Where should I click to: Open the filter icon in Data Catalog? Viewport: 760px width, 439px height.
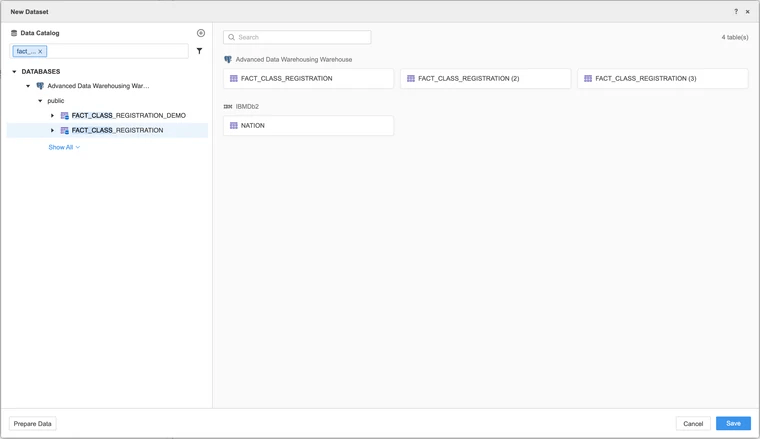[x=199, y=51]
